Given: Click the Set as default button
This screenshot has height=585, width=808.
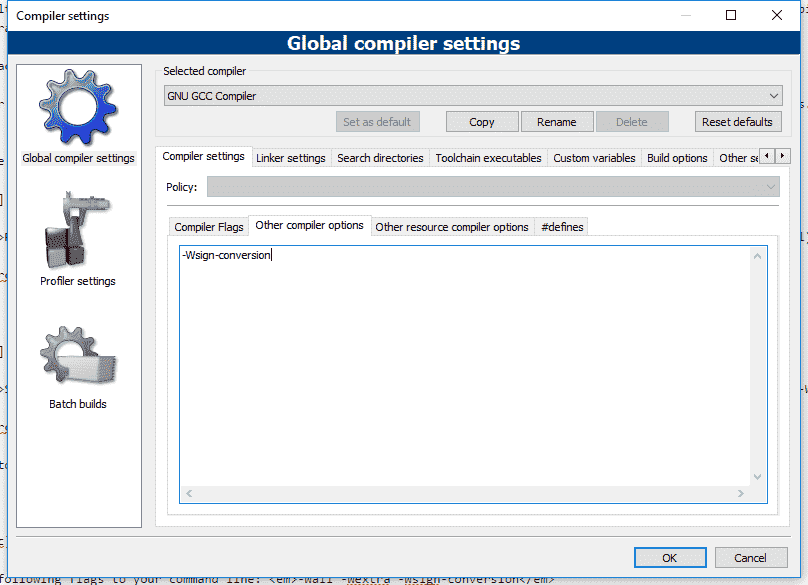Looking at the screenshot, I should click(x=377, y=122).
